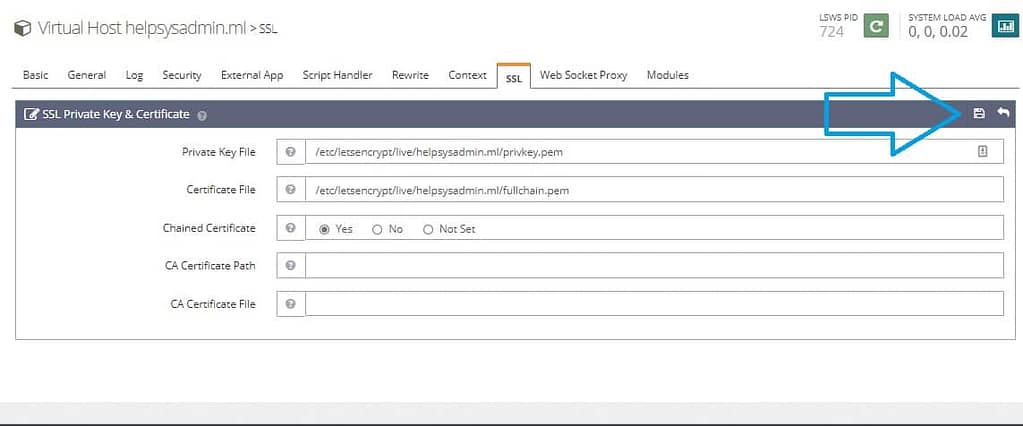Go to the Modules tab
Image resolution: width=1023 pixels, height=426 pixels.
point(667,75)
